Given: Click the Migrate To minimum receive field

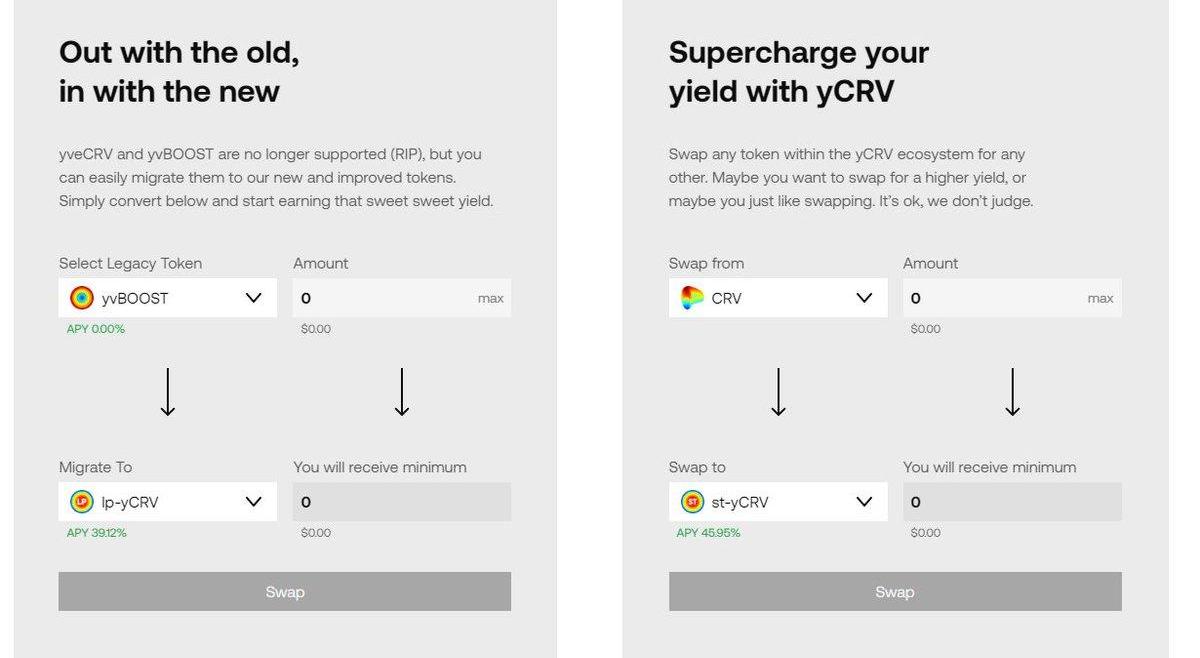Looking at the screenshot, I should pos(402,502).
